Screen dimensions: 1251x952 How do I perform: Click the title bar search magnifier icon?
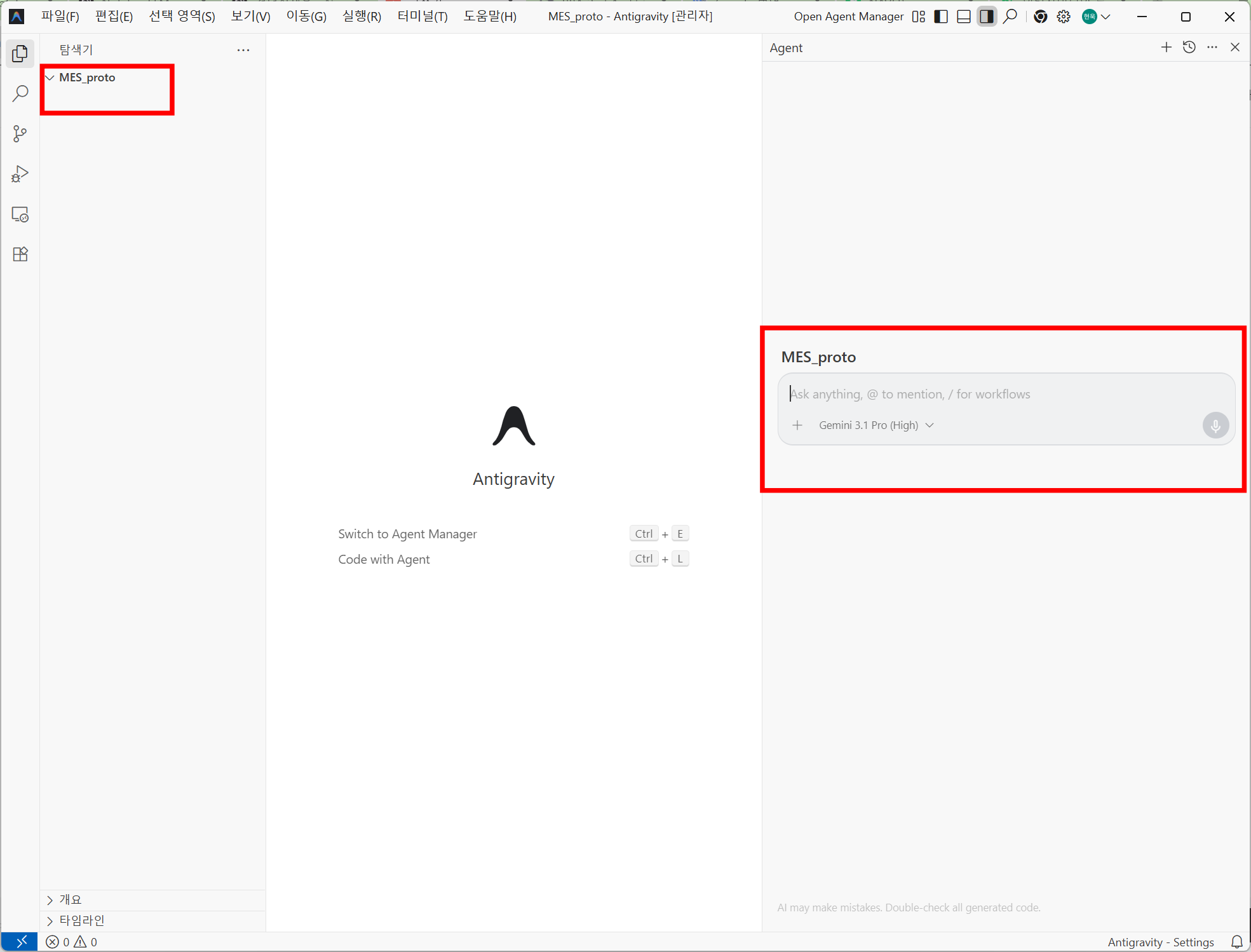click(1010, 17)
